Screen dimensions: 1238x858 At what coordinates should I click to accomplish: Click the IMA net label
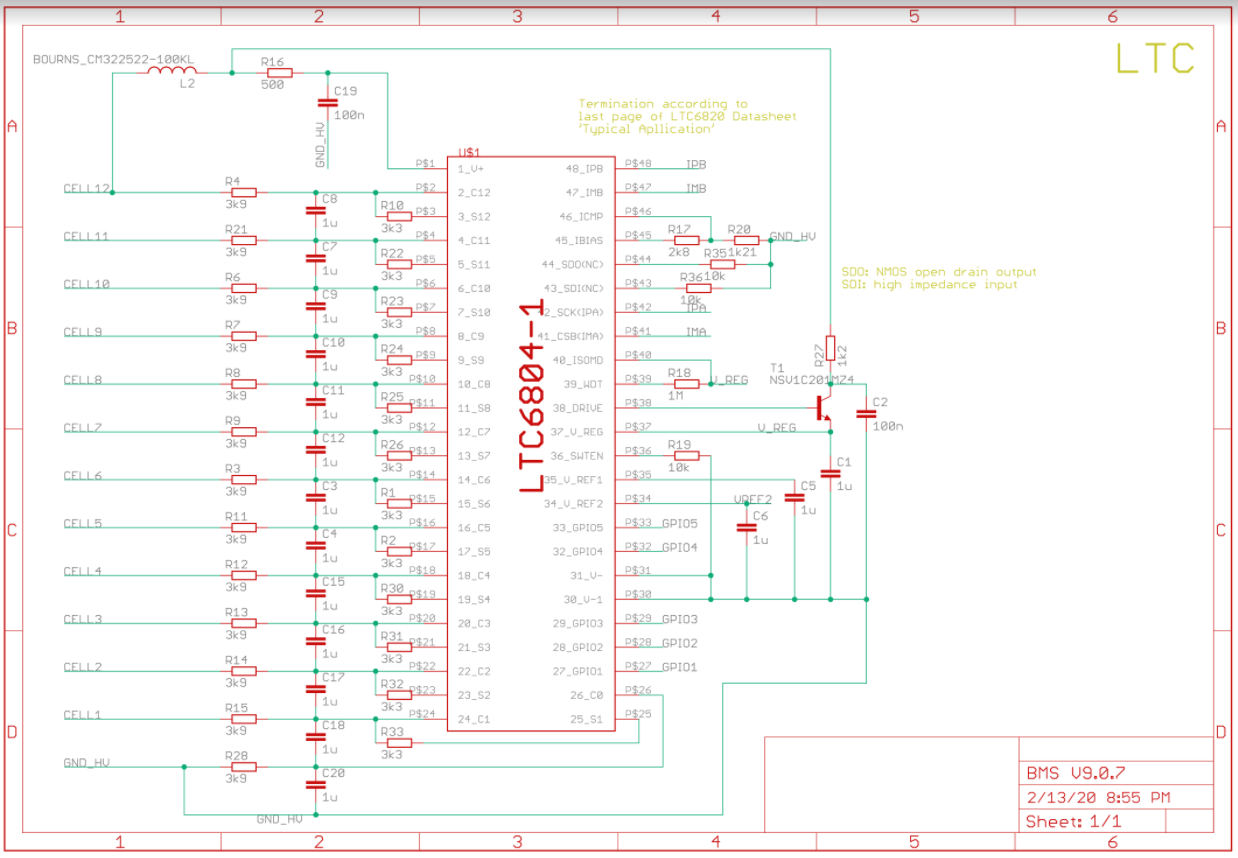pyautogui.click(x=696, y=331)
